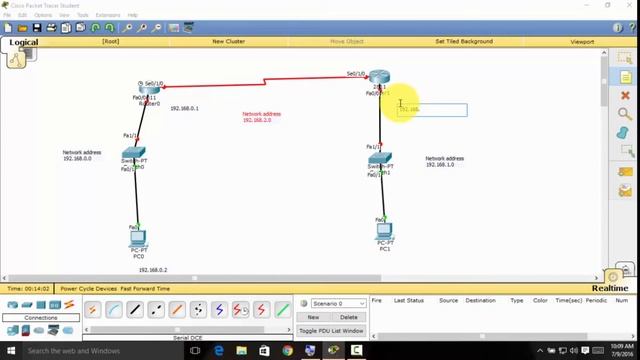Choose the Resize Shape tool
Screen dimensions: 640x360
click(626, 151)
